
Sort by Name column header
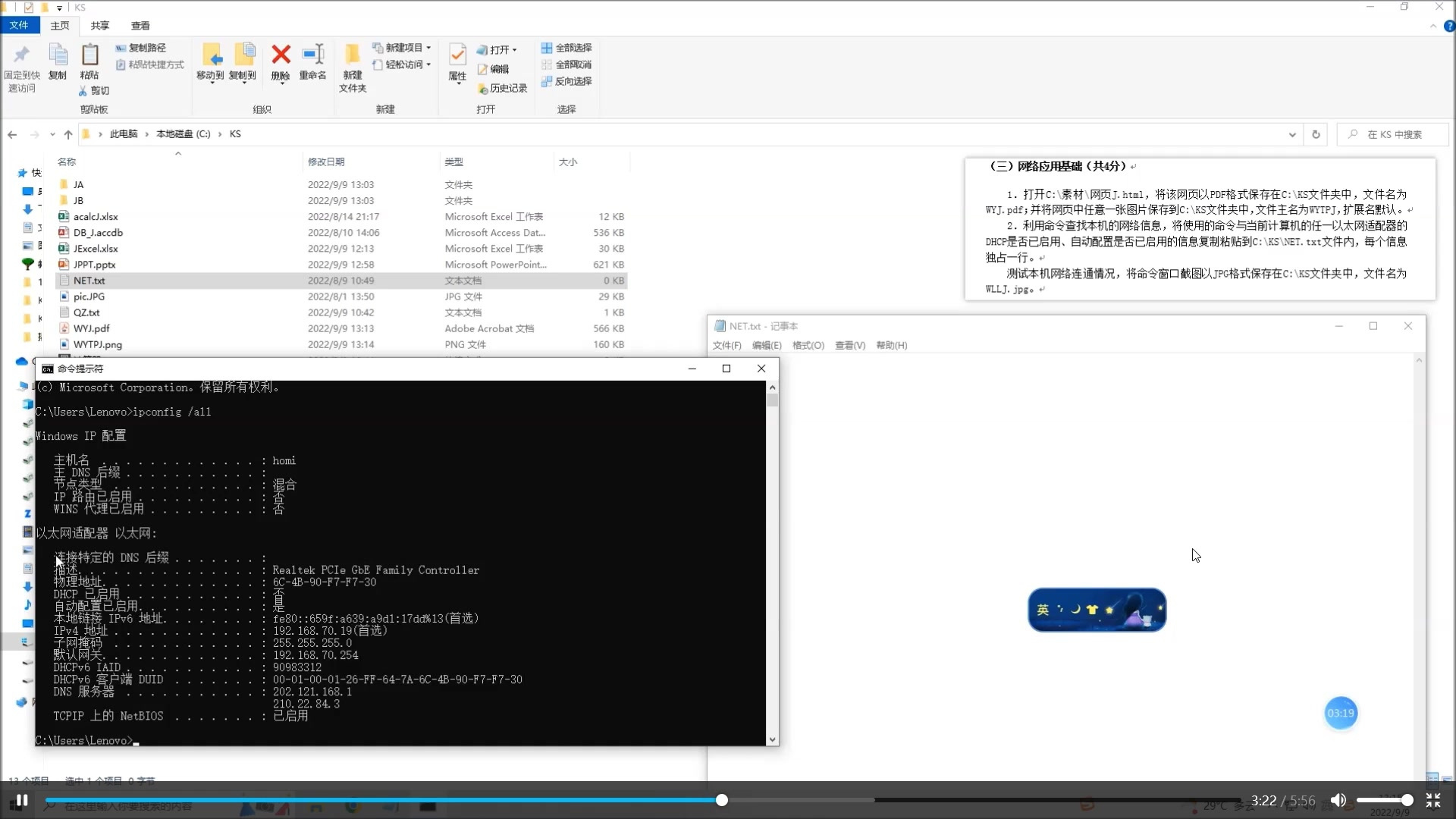pos(178,162)
